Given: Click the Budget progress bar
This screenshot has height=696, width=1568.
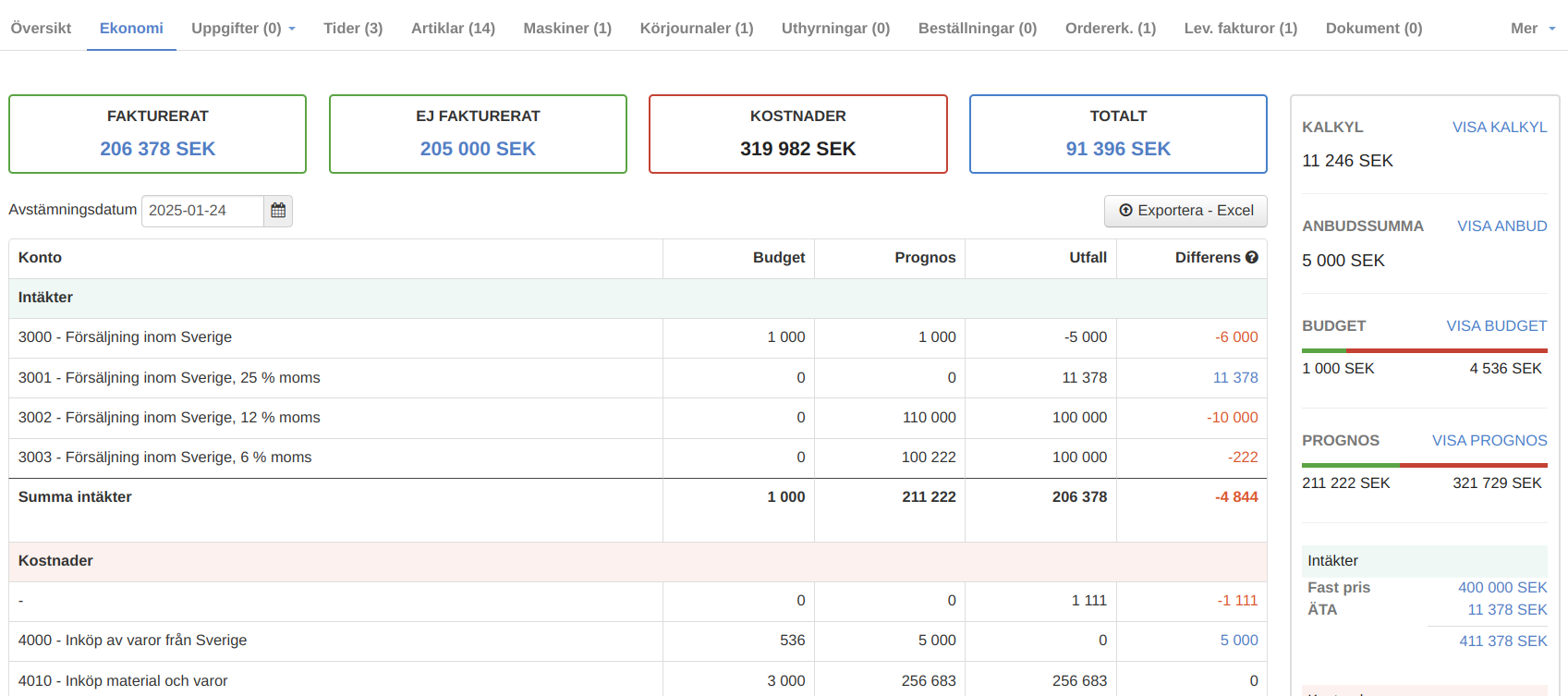Looking at the screenshot, I should (x=1424, y=350).
